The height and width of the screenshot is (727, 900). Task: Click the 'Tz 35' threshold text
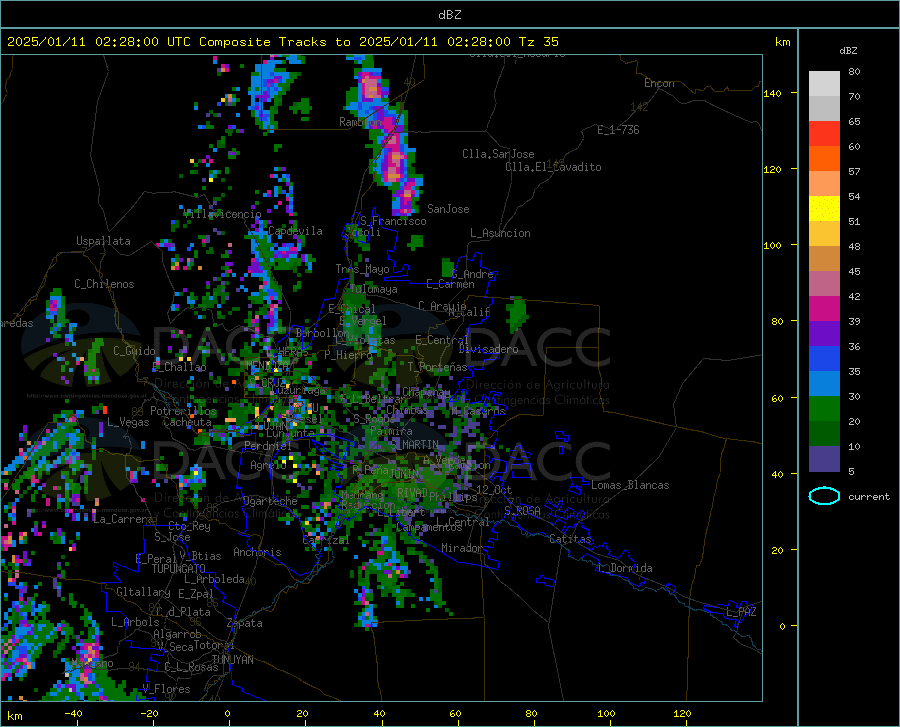point(538,41)
